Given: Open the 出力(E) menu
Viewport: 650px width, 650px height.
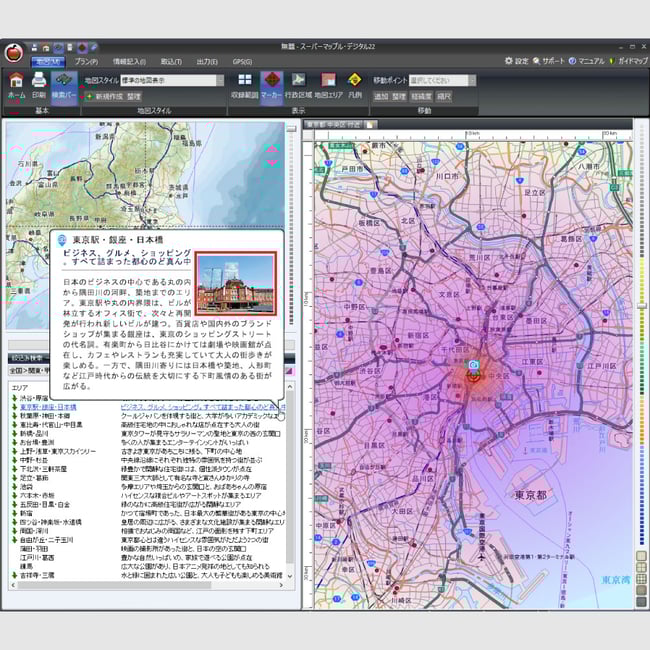Looking at the screenshot, I should 207,61.
